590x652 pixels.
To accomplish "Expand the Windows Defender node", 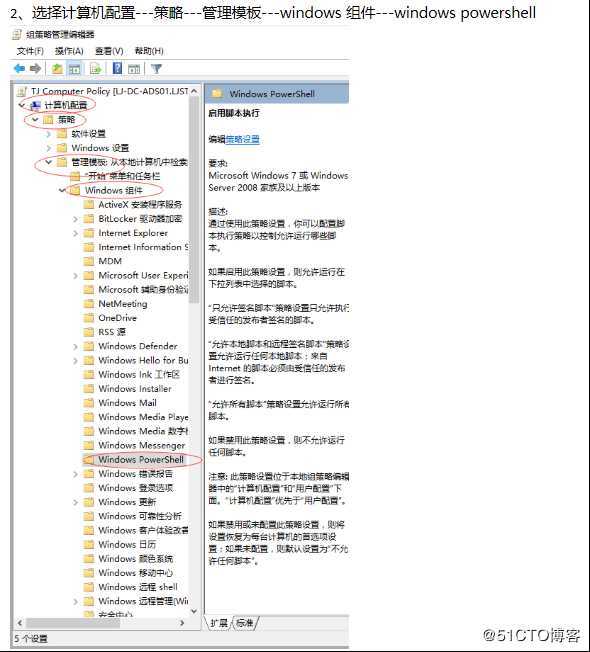I will (x=75, y=346).
